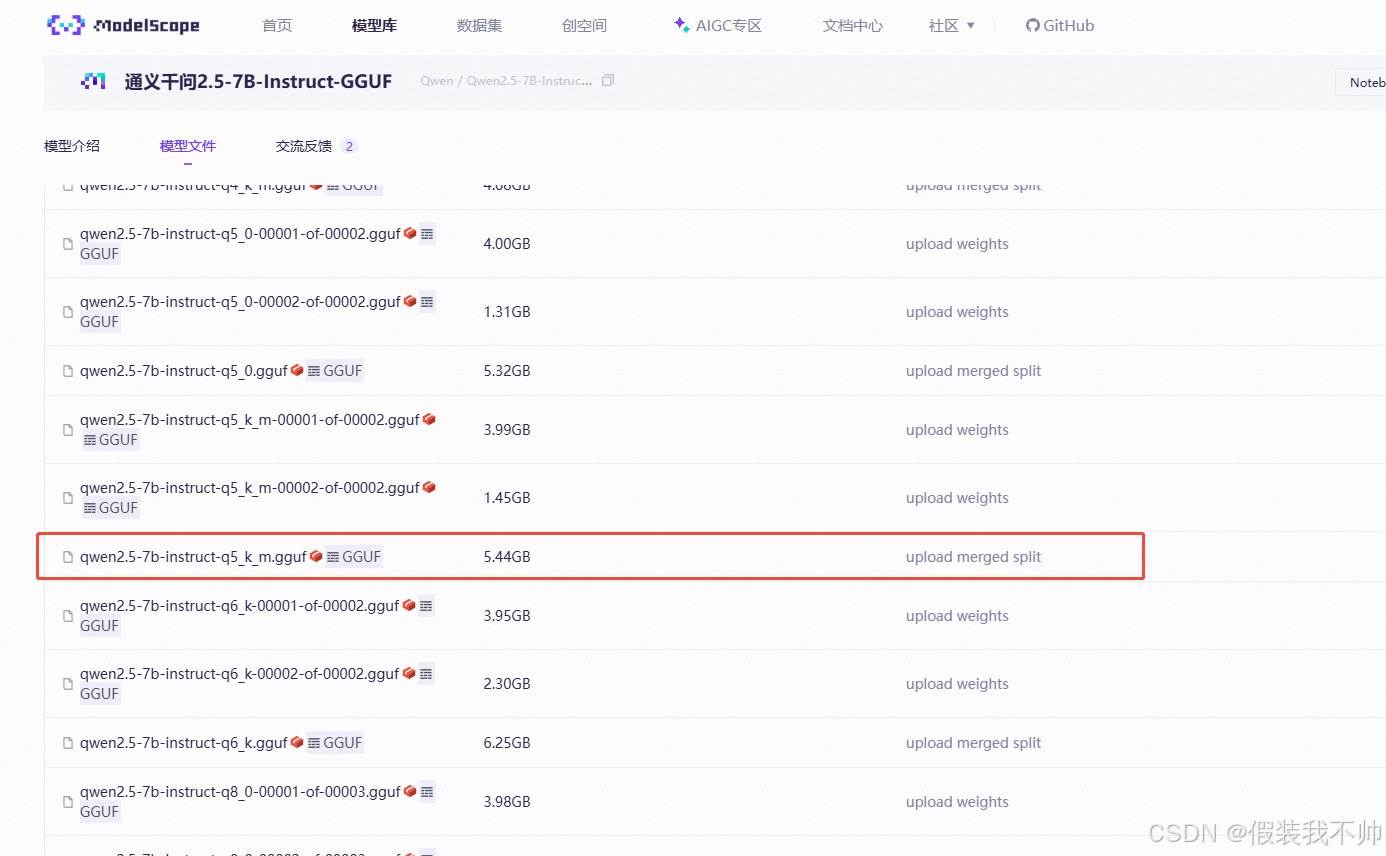Open 文档中心 from the top bar
The height and width of the screenshot is (856, 1386).
point(853,26)
